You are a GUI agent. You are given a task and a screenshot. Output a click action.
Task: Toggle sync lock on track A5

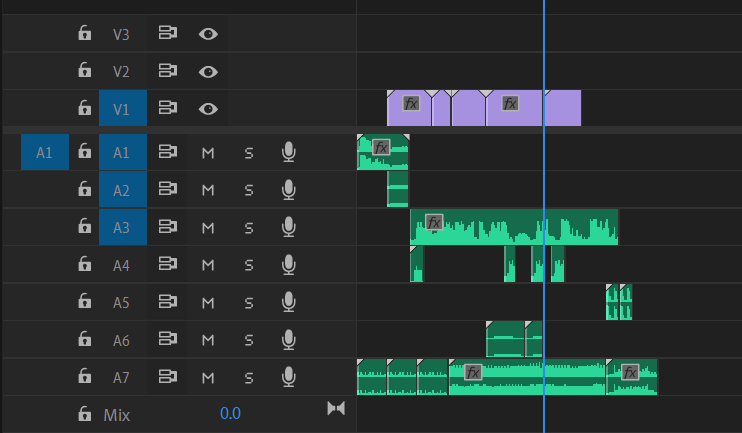(168, 303)
